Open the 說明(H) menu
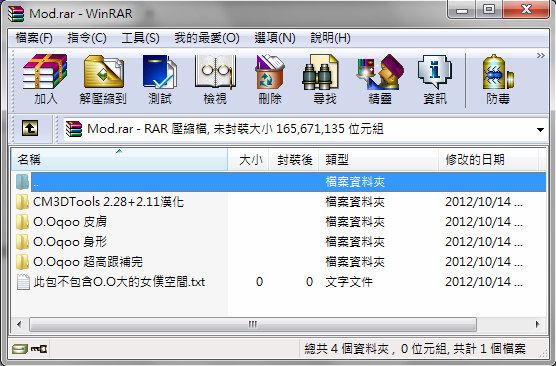The image size is (556, 366). [330, 38]
